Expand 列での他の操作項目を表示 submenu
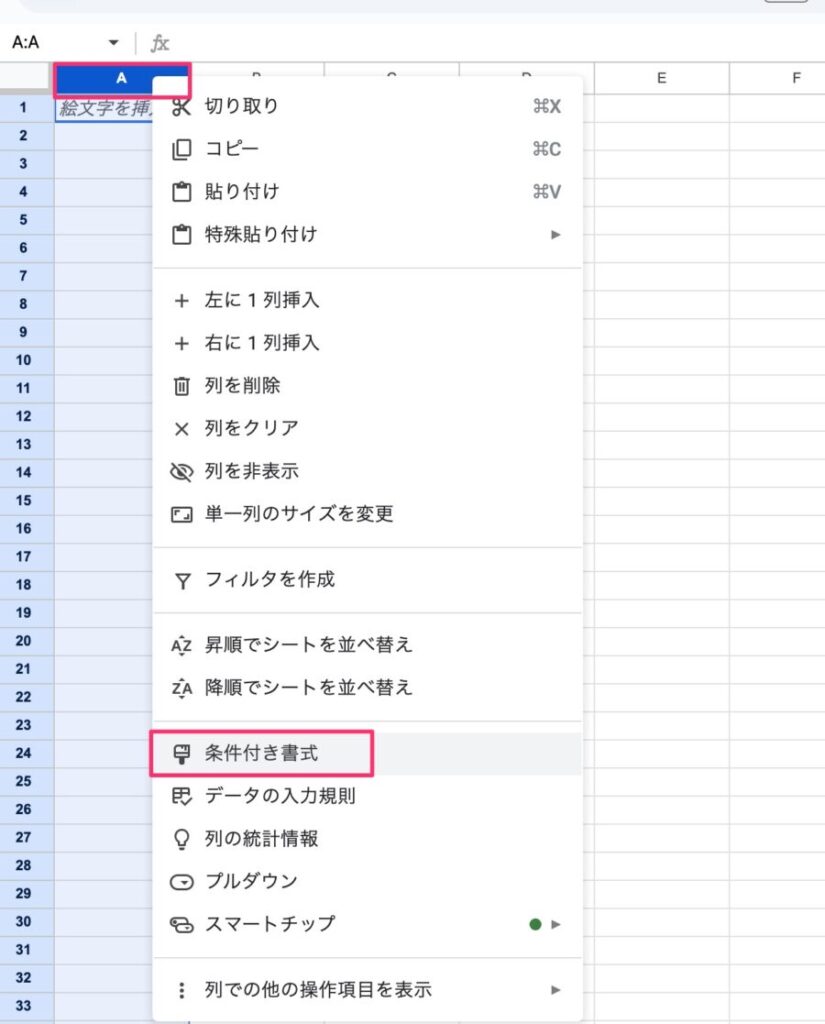 click(367, 990)
